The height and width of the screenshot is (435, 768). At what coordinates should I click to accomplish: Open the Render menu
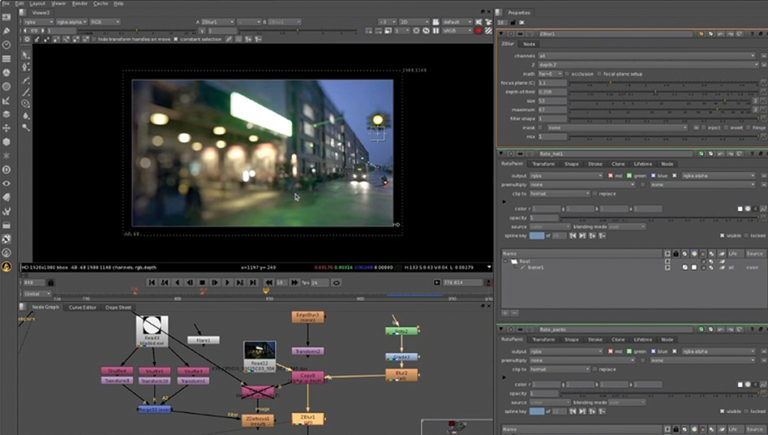[x=80, y=3]
